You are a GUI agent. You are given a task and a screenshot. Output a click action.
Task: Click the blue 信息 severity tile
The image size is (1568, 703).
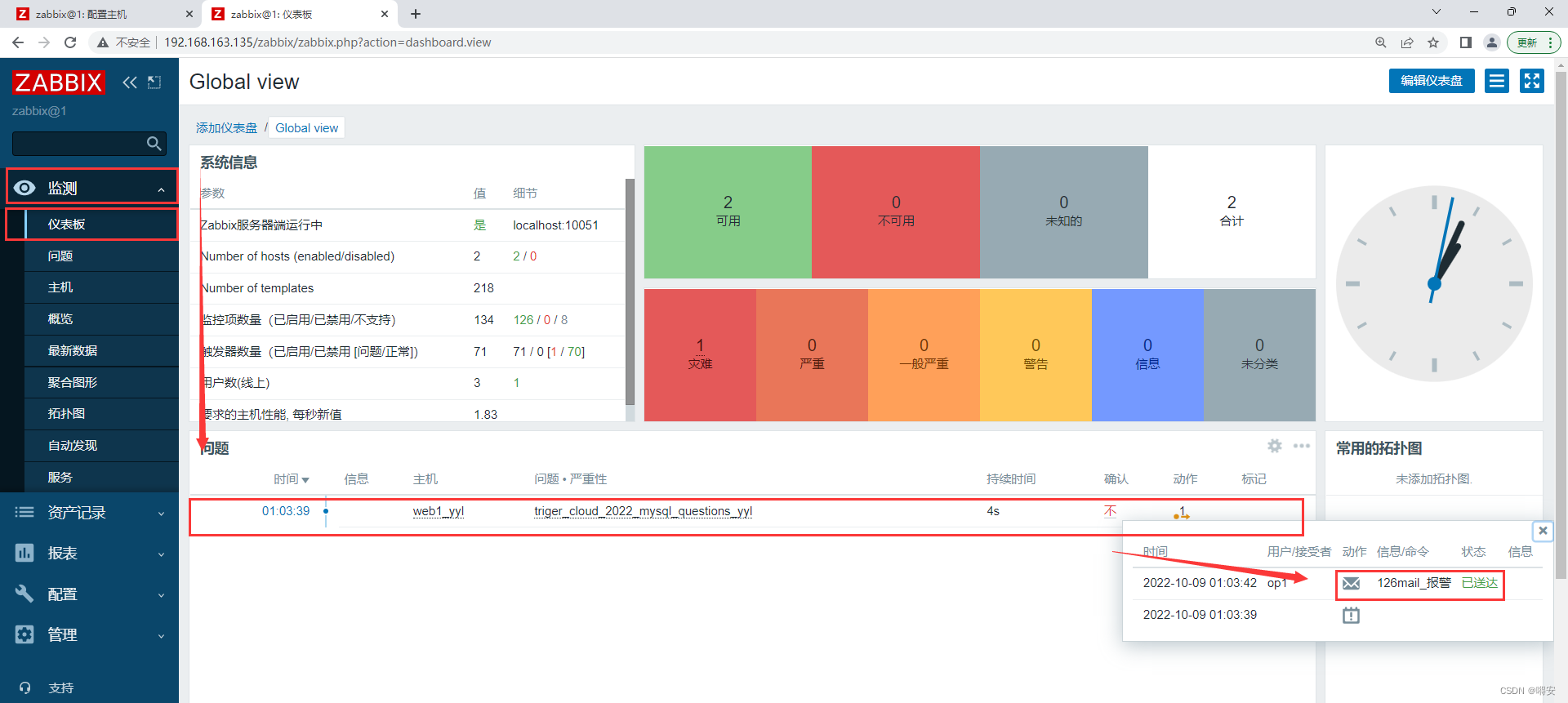point(1147,355)
